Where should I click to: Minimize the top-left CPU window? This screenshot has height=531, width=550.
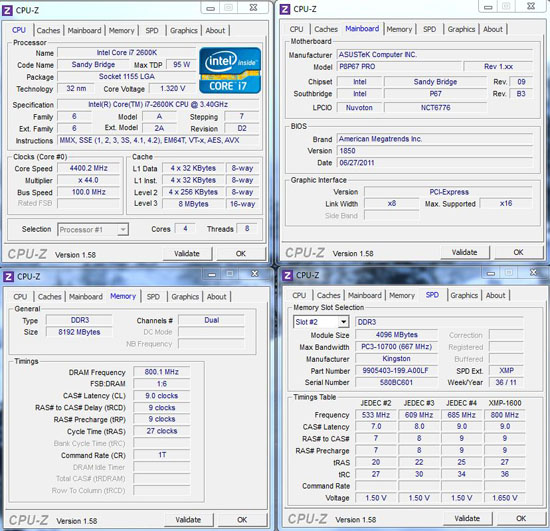(210, 8)
